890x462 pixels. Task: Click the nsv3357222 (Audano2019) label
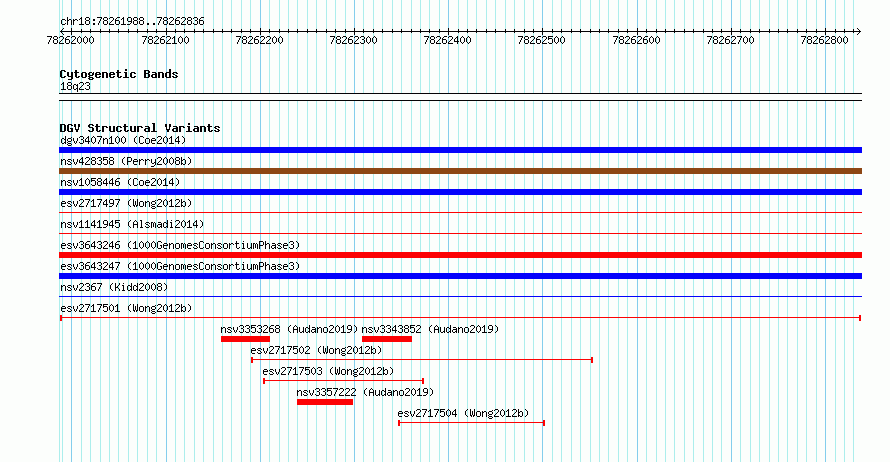[365, 392]
